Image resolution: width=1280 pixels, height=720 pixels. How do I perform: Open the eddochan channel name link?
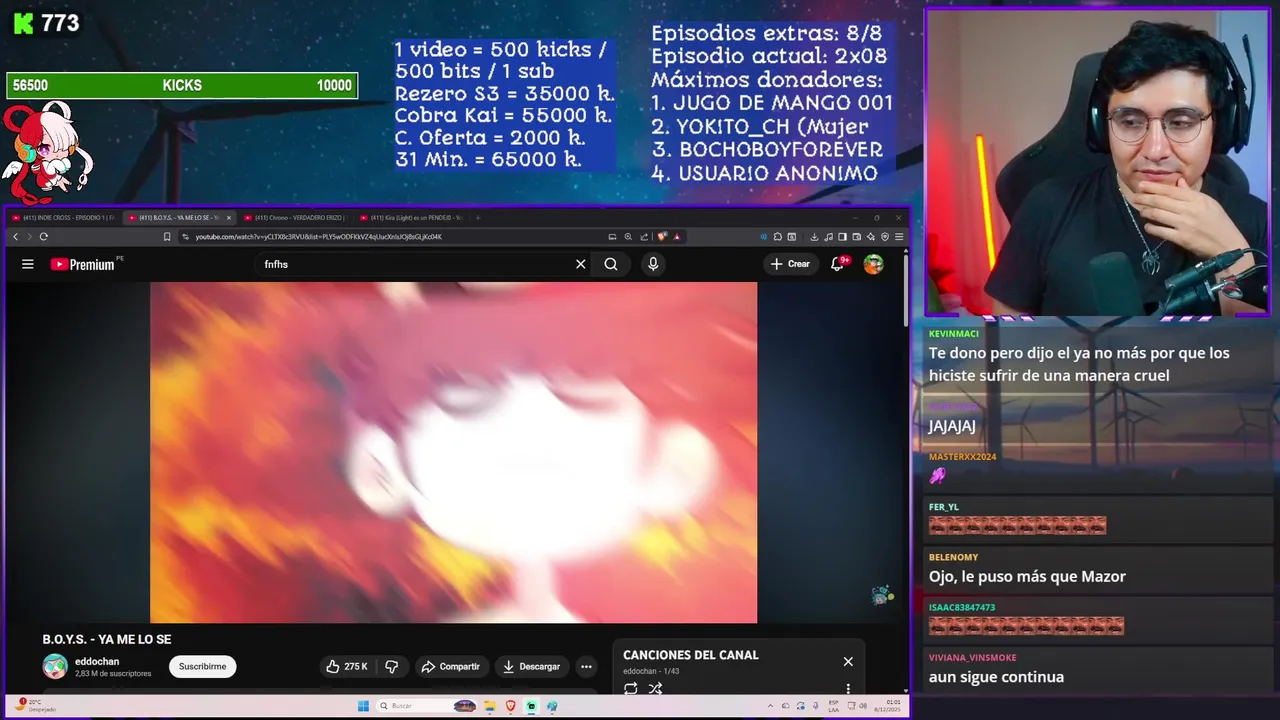tap(97, 661)
